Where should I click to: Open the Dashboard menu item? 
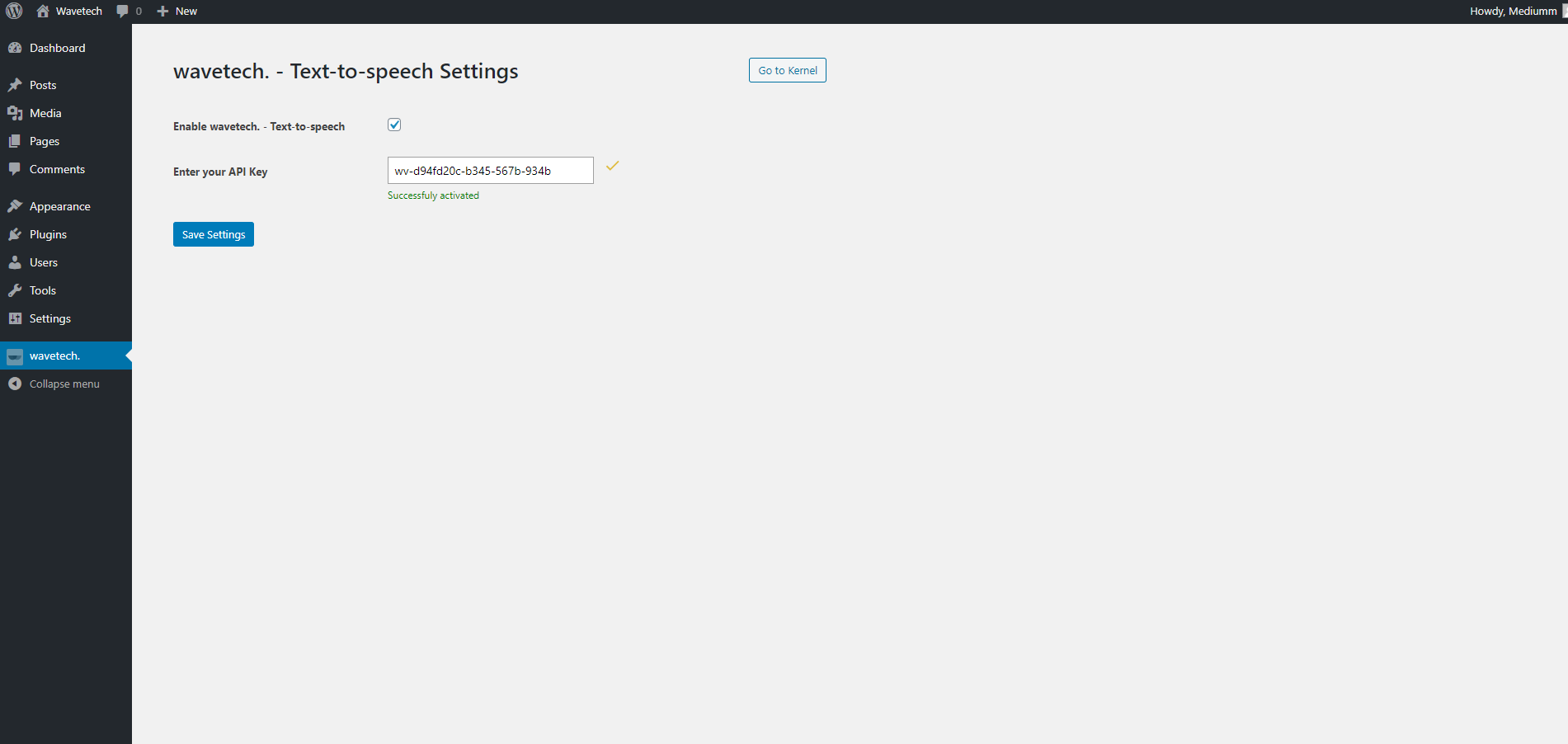[66, 48]
